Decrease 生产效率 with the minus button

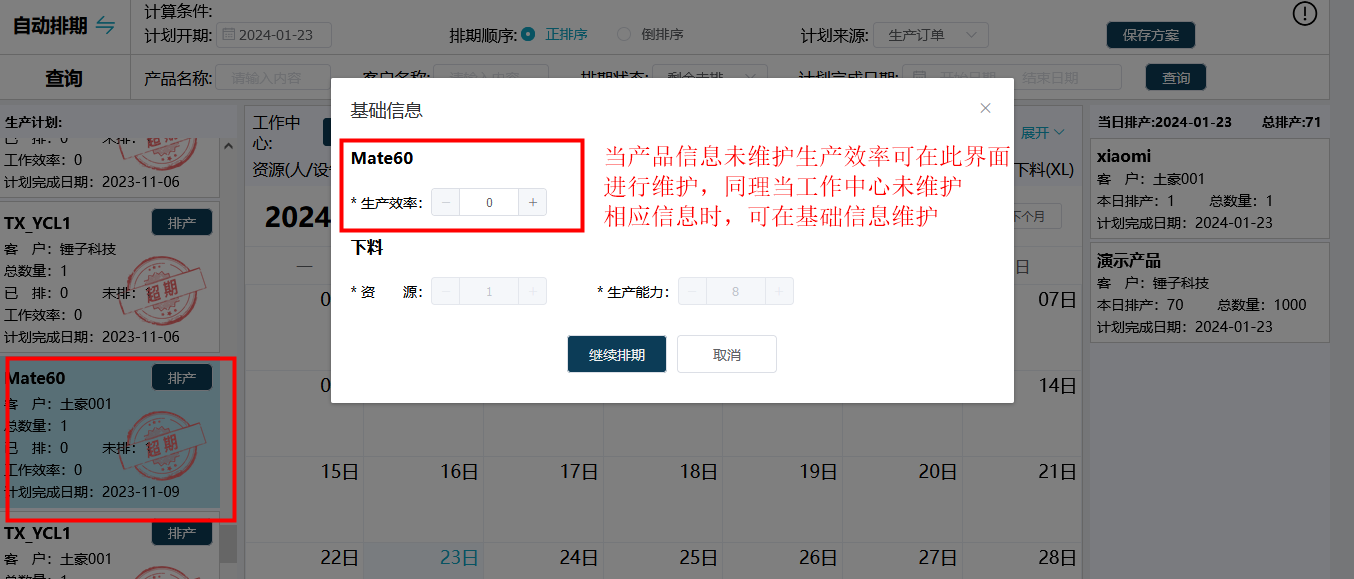pyautogui.click(x=446, y=202)
